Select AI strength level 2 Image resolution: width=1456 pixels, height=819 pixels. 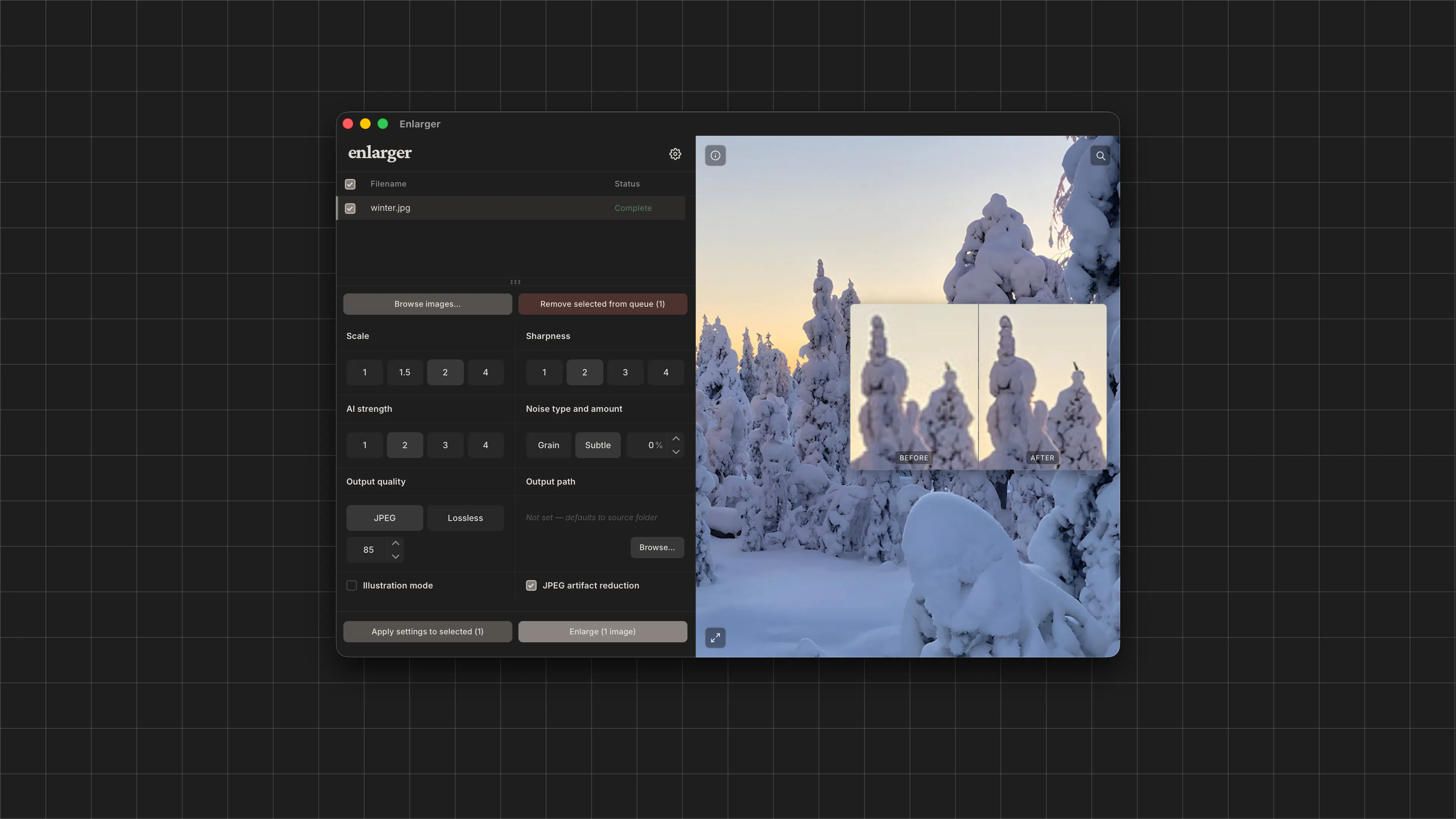tap(405, 445)
